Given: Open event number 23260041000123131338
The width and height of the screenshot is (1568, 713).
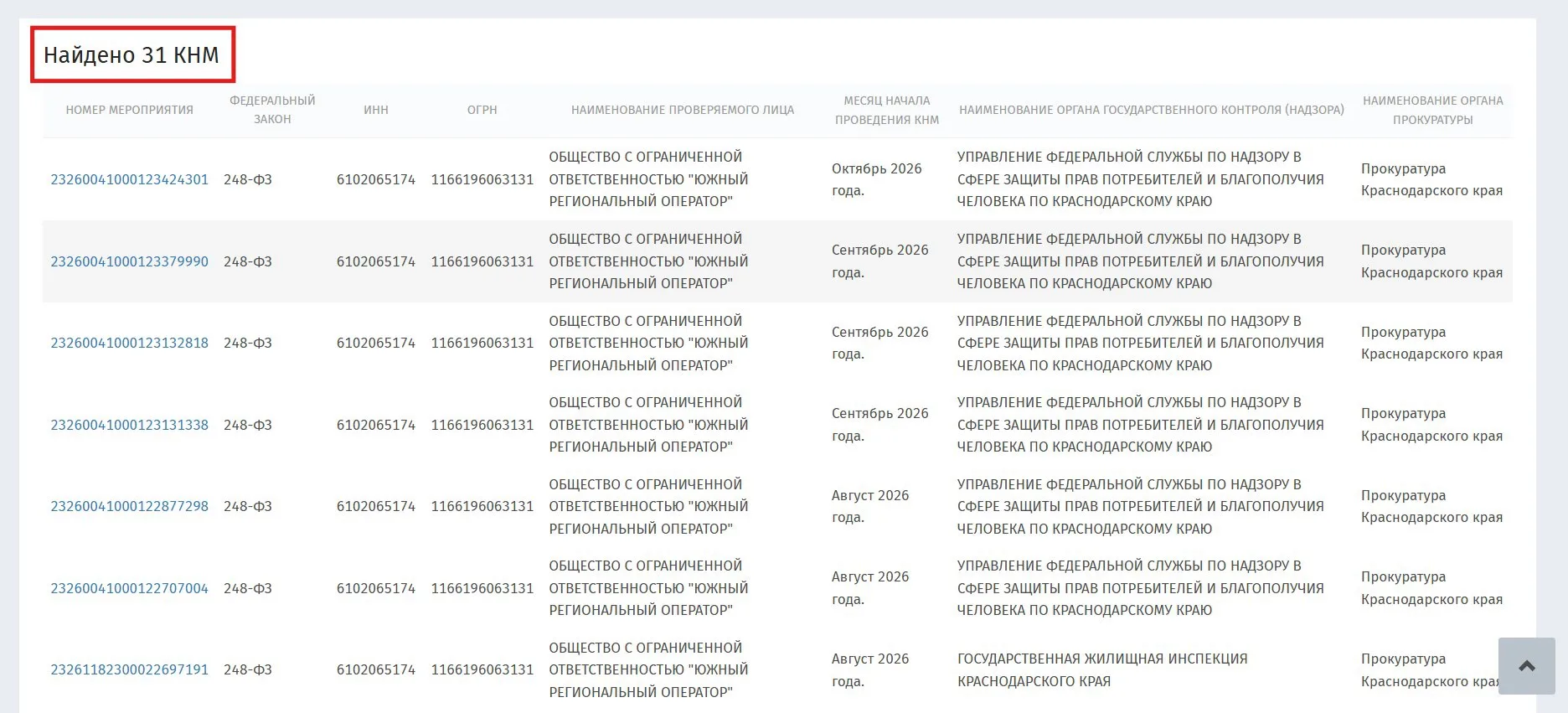Looking at the screenshot, I should click(x=130, y=425).
